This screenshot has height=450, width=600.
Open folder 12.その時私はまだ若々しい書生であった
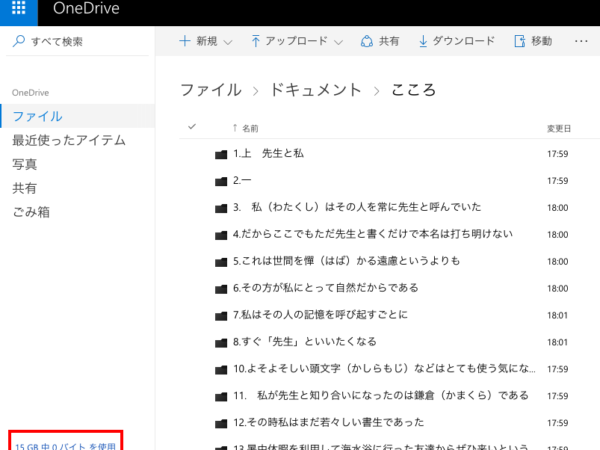pyautogui.click(x=329, y=422)
